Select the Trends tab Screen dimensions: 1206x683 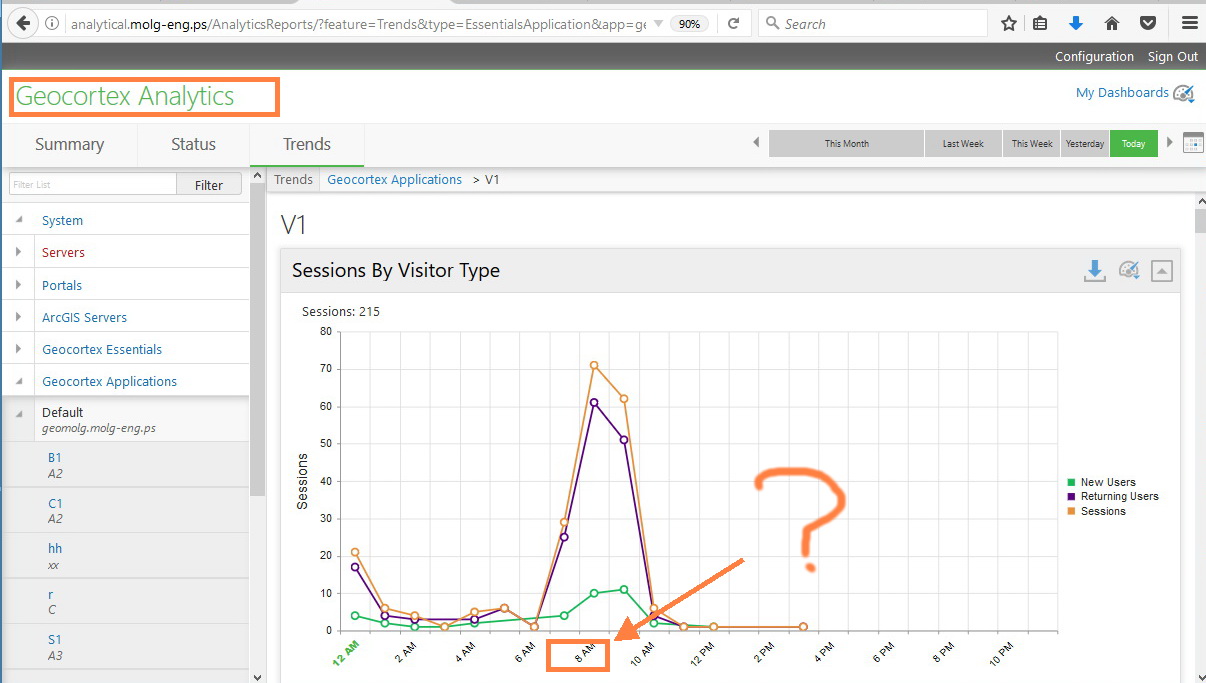[307, 144]
